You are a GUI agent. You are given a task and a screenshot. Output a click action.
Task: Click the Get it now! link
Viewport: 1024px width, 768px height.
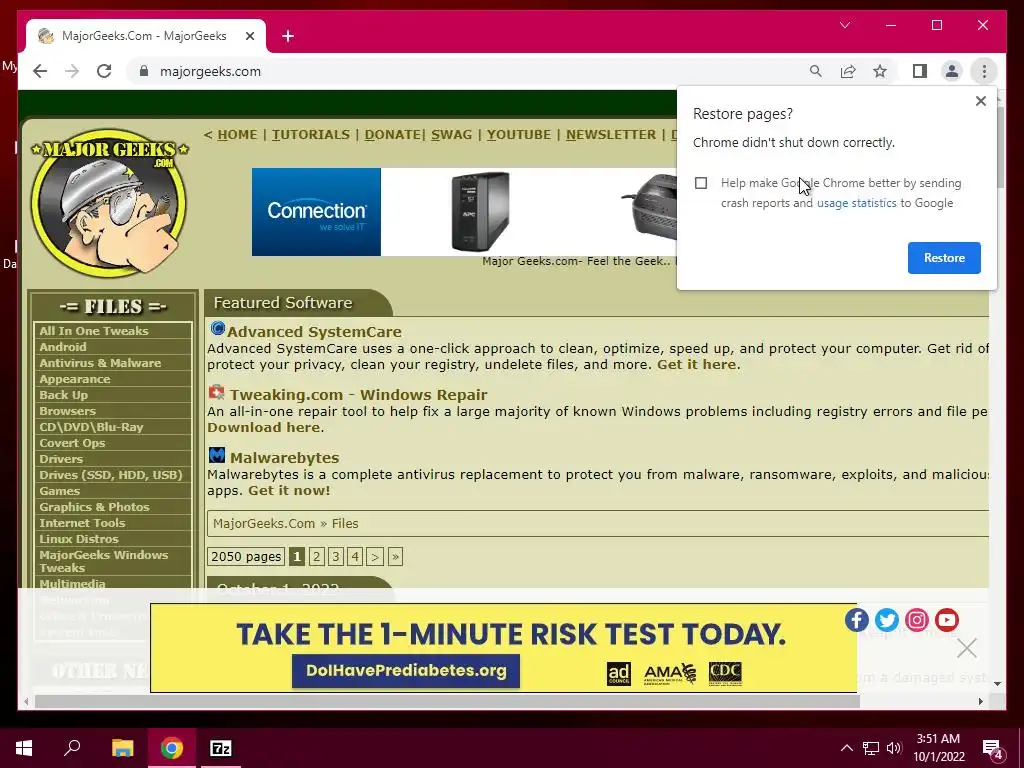289,490
